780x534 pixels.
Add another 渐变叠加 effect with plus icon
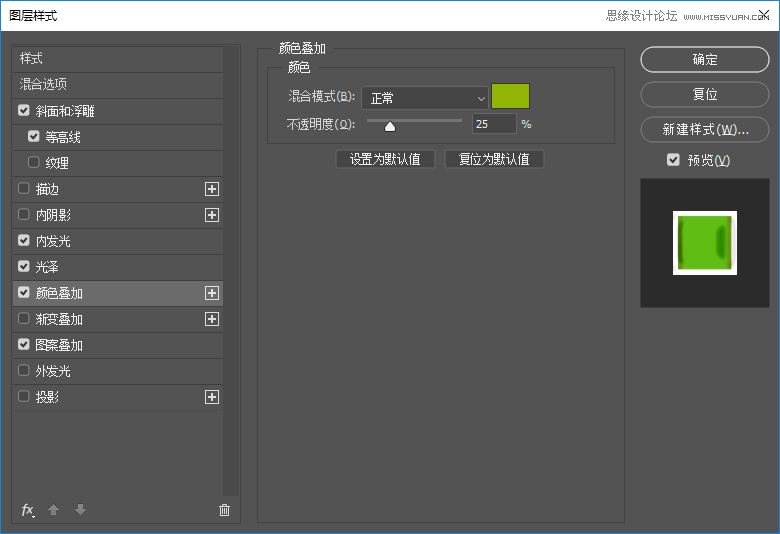(x=212, y=319)
